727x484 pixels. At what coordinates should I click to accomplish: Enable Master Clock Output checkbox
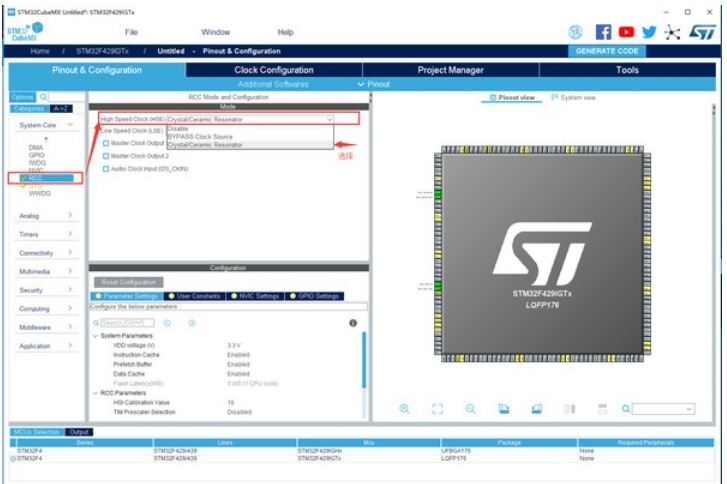click(x=106, y=143)
